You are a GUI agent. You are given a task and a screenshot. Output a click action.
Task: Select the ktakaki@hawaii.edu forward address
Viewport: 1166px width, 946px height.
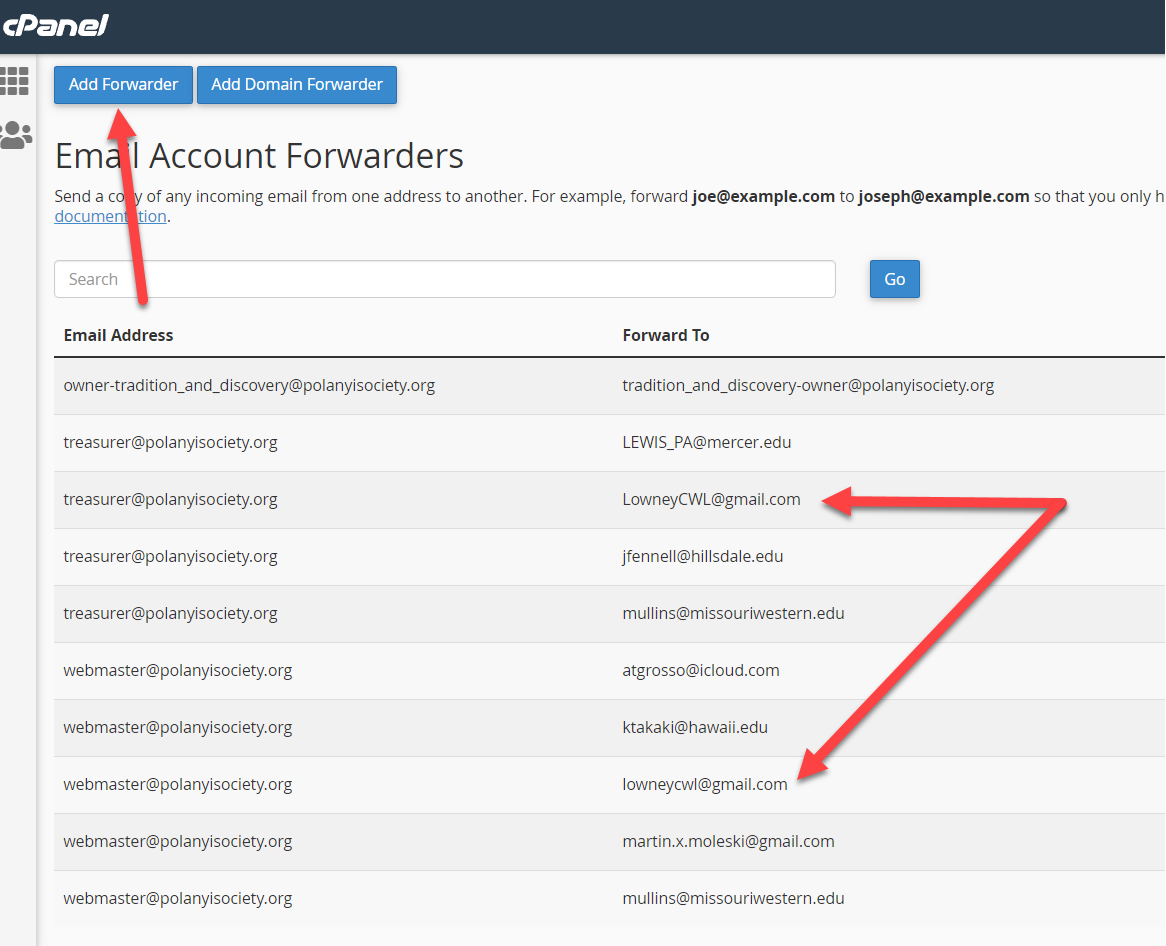tap(694, 727)
